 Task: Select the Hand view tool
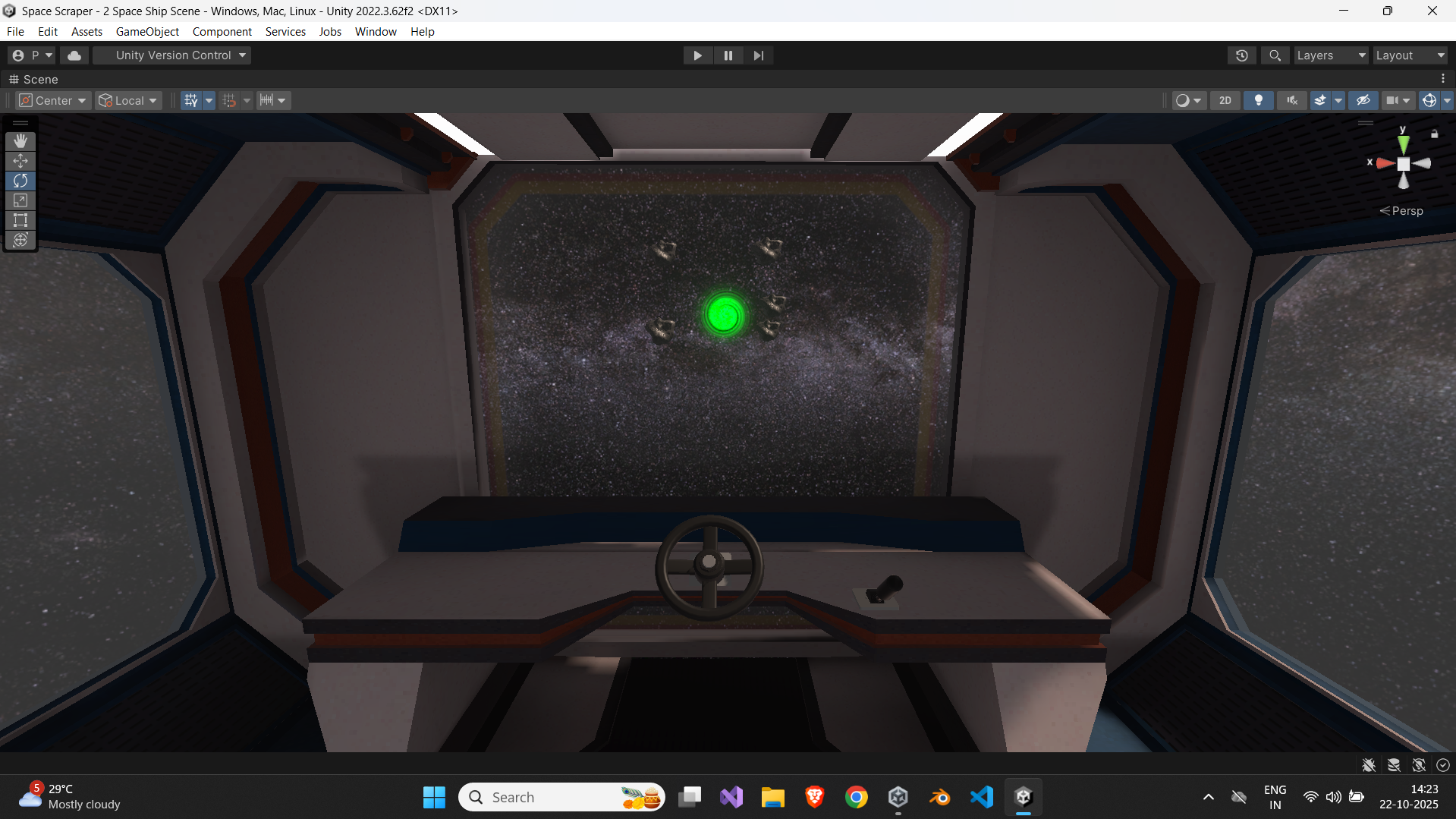point(20,140)
